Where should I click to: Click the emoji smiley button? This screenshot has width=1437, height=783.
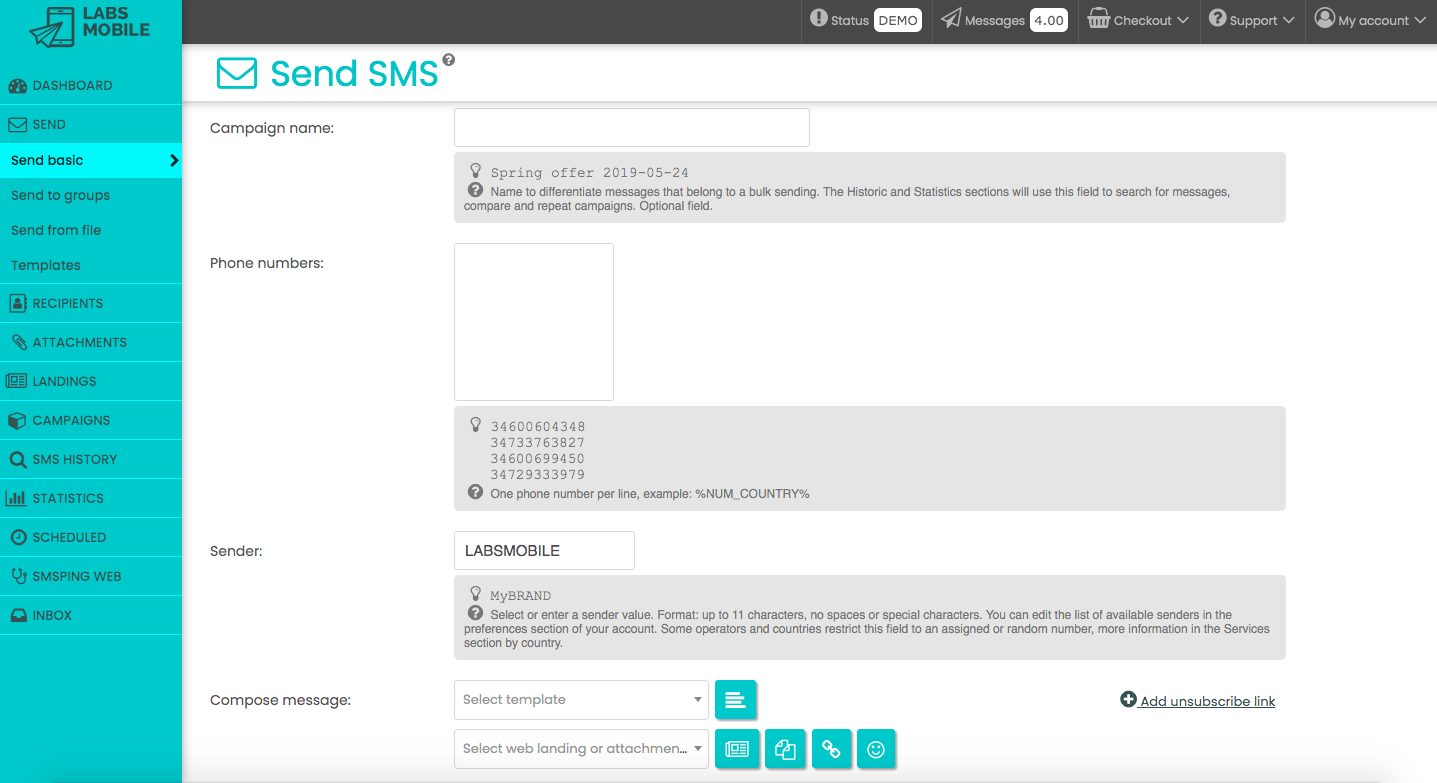point(876,749)
